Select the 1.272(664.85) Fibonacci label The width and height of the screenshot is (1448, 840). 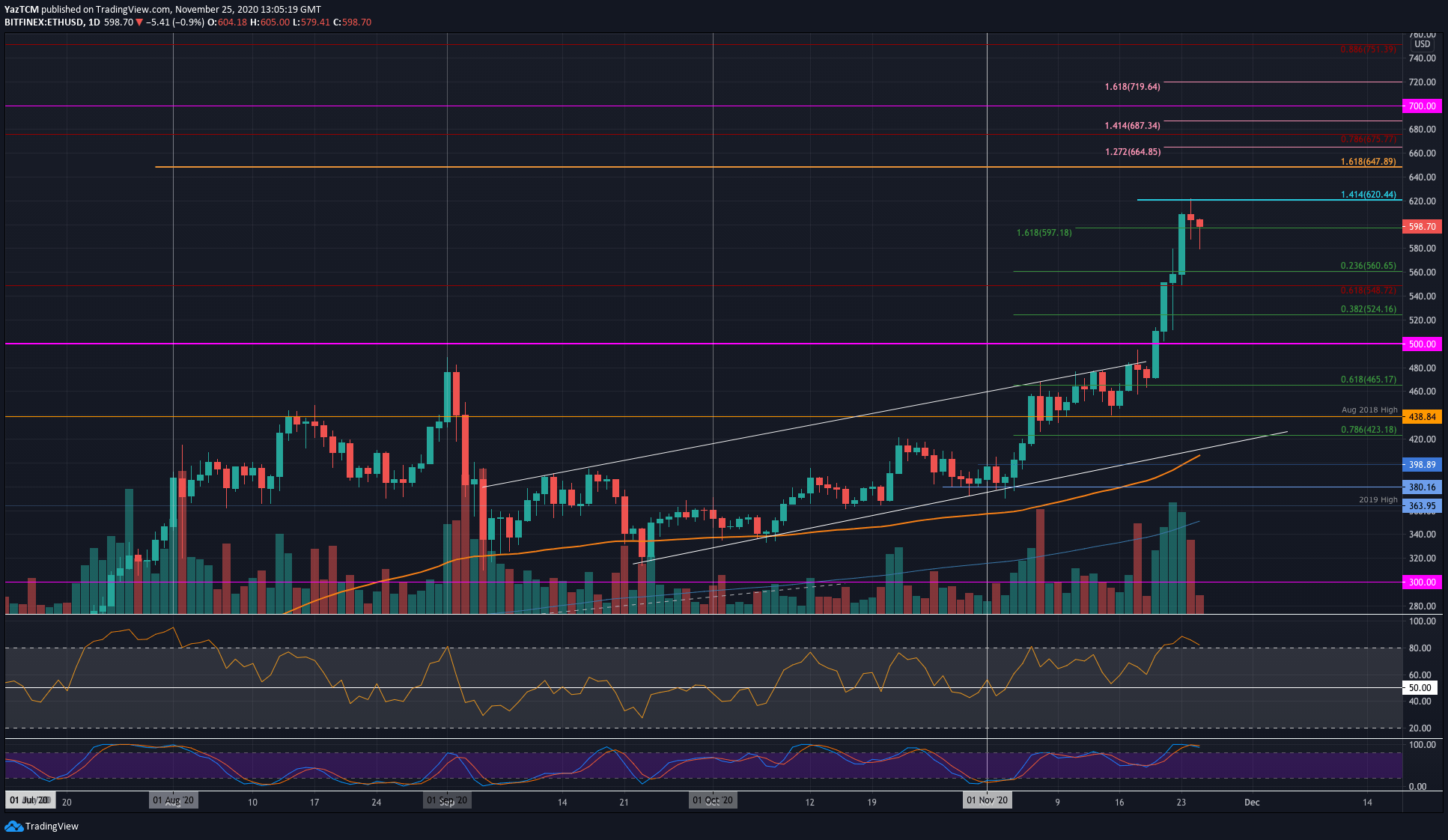click(x=1133, y=152)
